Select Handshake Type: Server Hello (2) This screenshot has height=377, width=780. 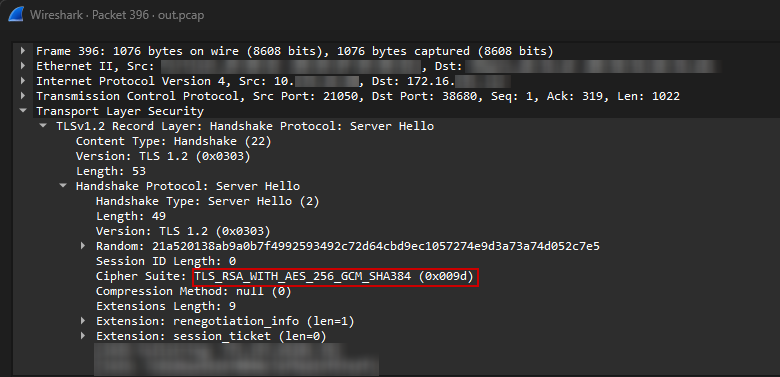(207, 201)
